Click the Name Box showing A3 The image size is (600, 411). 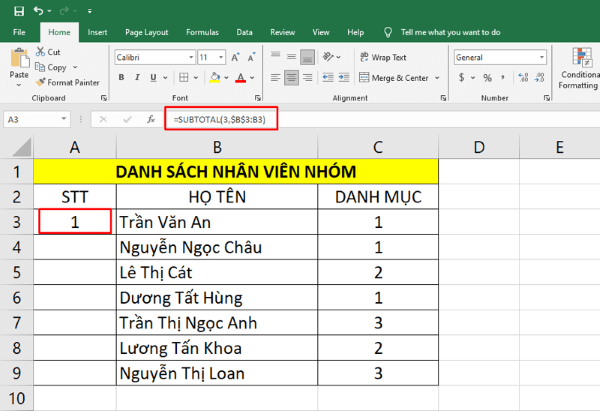(x=37, y=119)
